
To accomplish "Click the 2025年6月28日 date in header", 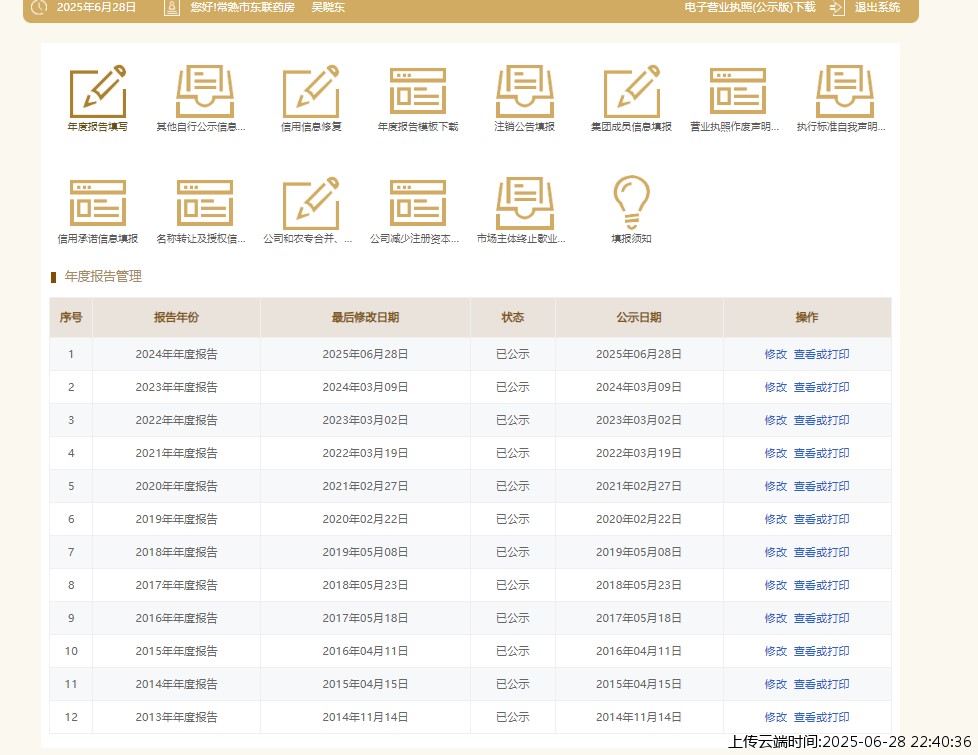I will pos(96,7).
